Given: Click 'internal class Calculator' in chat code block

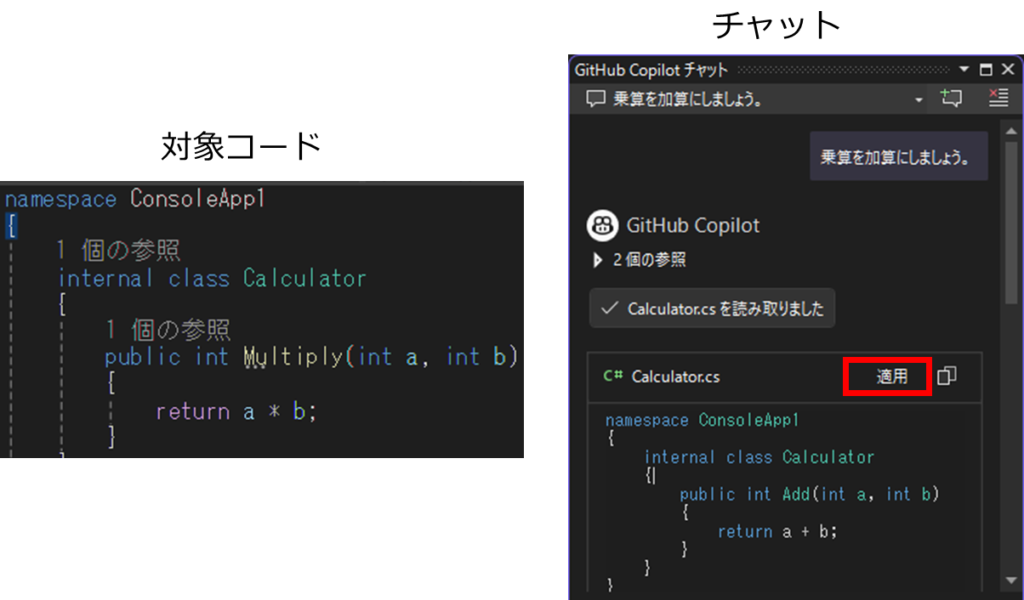Looking at the screenshot, I should coord(760,457).
